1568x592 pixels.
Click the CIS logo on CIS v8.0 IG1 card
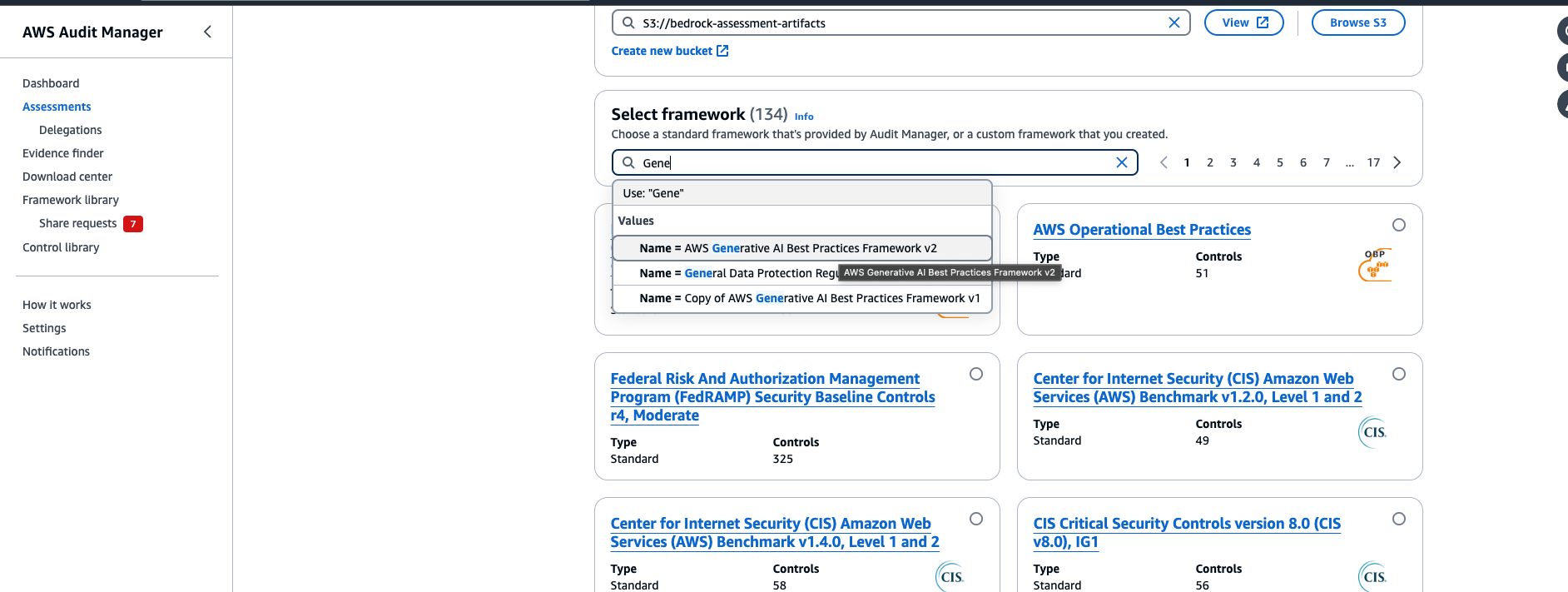click(1374, 577)
